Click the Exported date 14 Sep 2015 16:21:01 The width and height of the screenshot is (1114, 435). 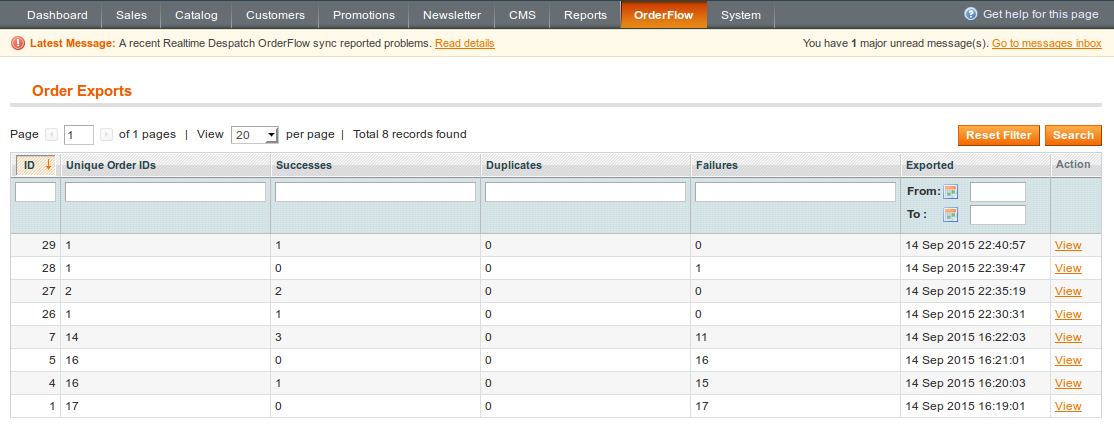[966, 360]
